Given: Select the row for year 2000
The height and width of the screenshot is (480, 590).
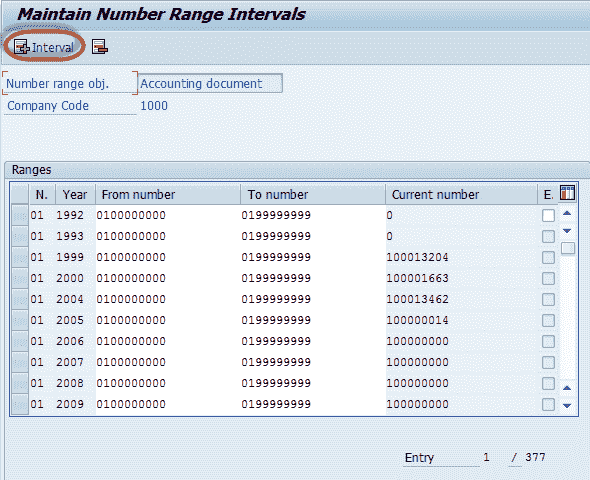Looking at the screenshot, I should coord(20,279).
